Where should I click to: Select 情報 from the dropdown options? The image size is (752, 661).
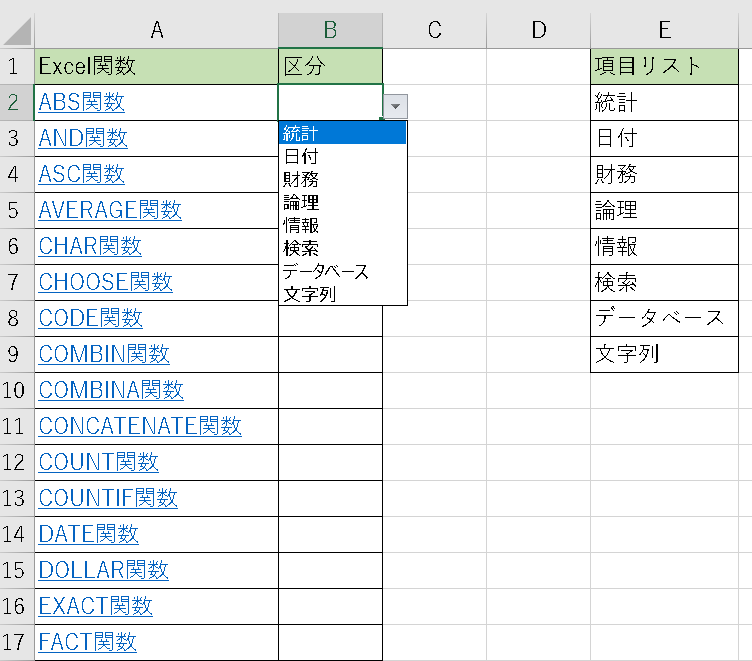pos(342,225)
